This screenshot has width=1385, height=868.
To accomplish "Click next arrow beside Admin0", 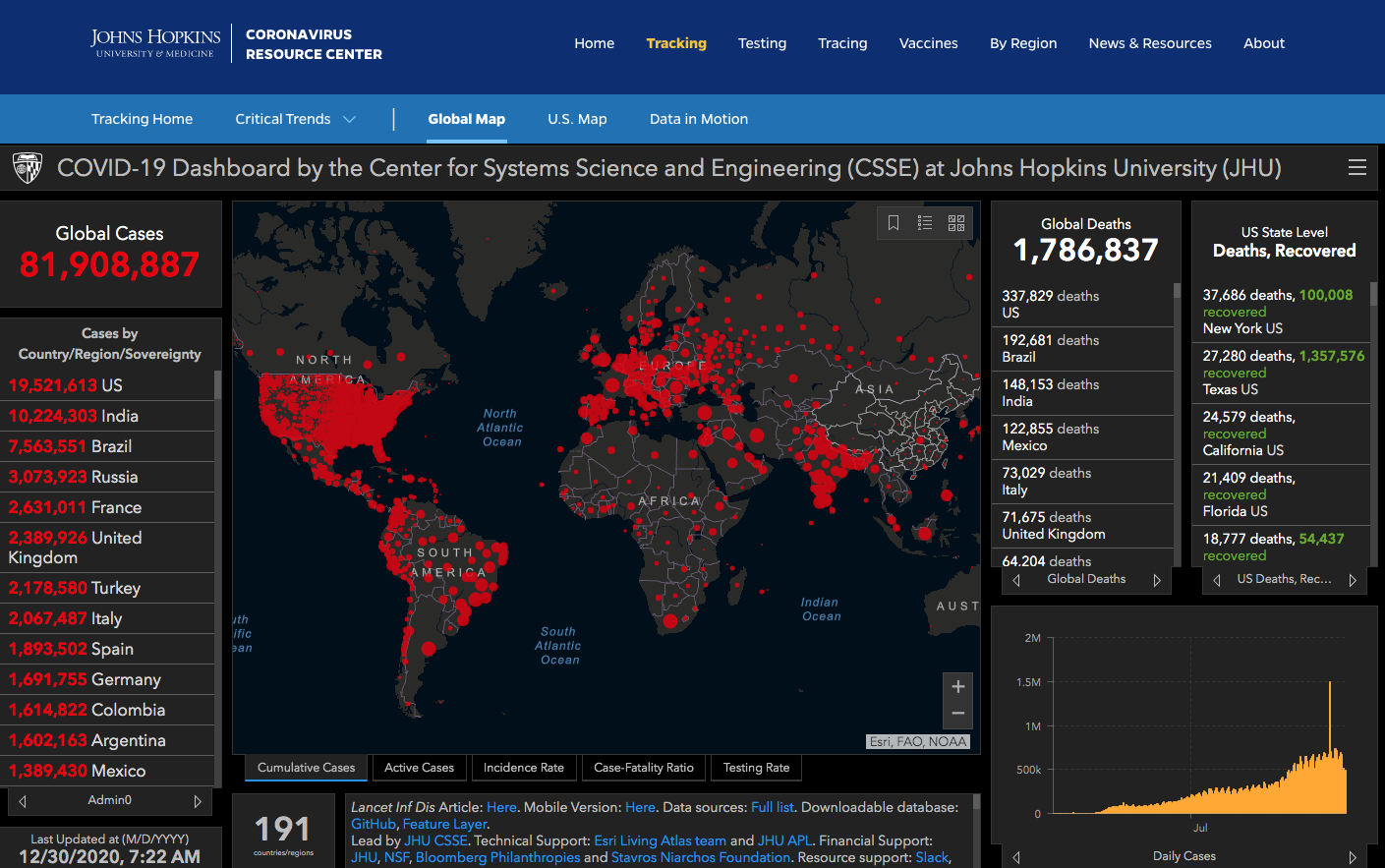I will (198, 801).
